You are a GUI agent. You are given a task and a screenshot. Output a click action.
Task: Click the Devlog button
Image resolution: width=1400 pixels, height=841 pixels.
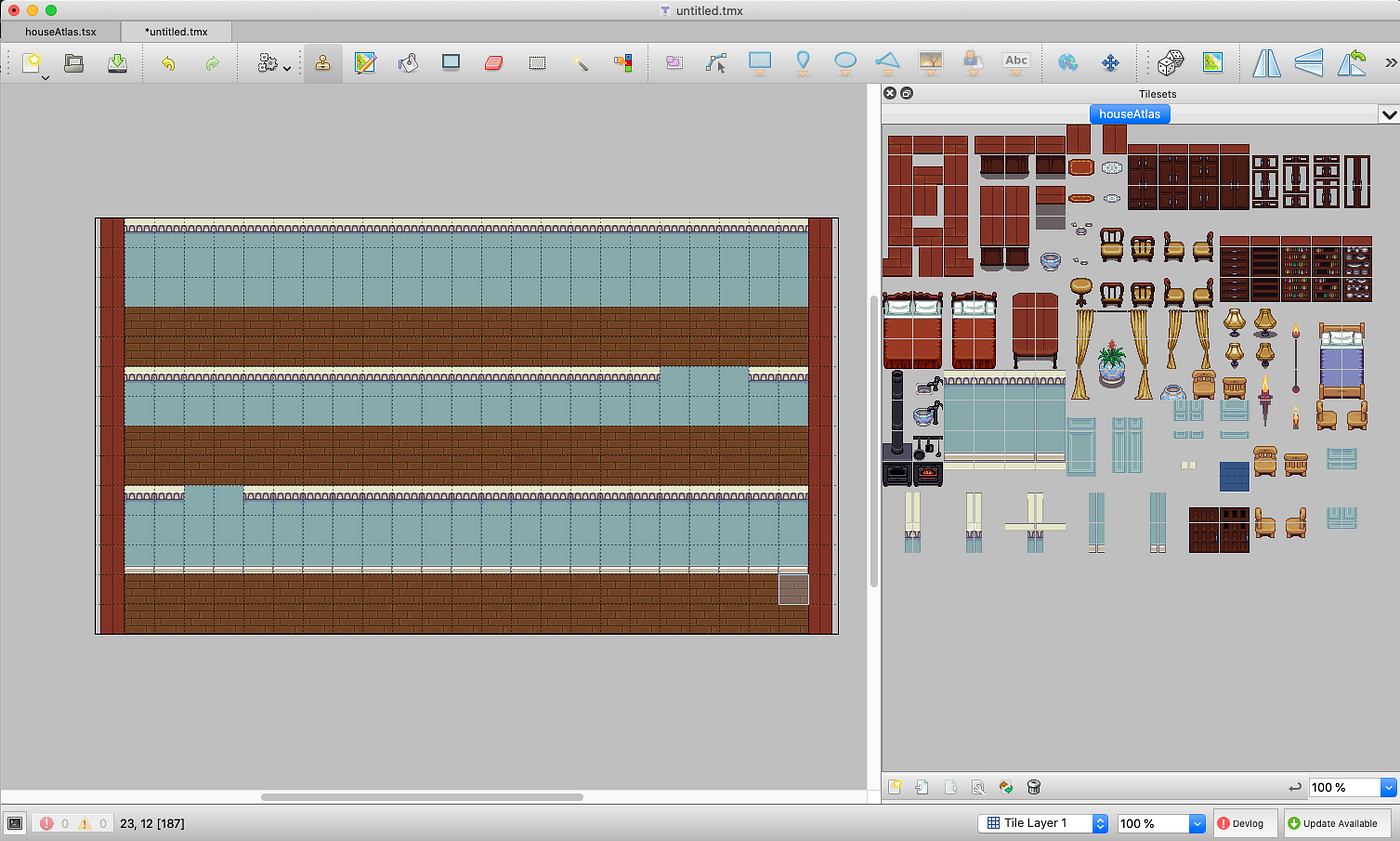click(1245, 823)
